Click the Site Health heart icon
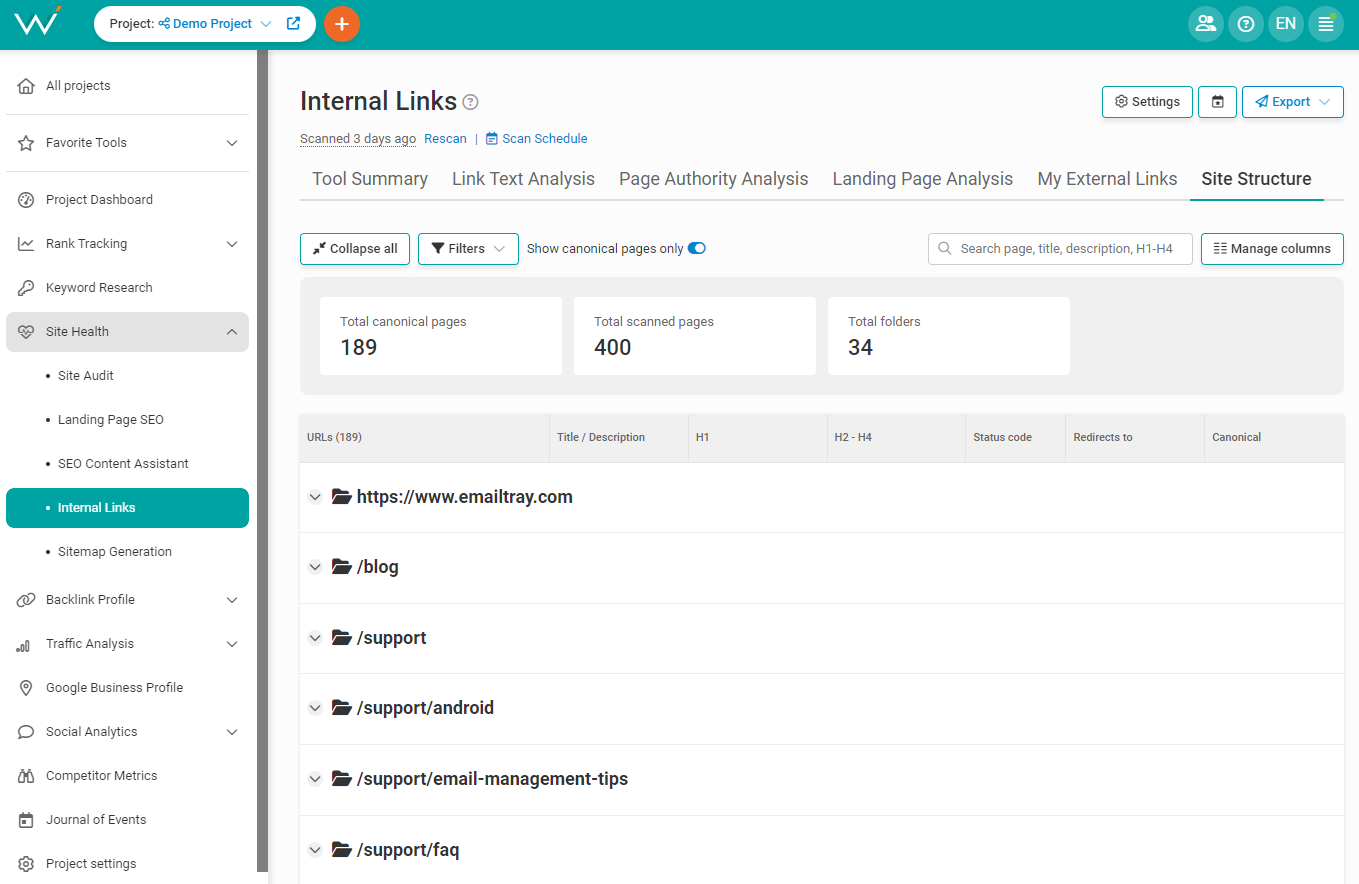The height and width of the screenshot is (884, 1359). (x=26, y=332)
